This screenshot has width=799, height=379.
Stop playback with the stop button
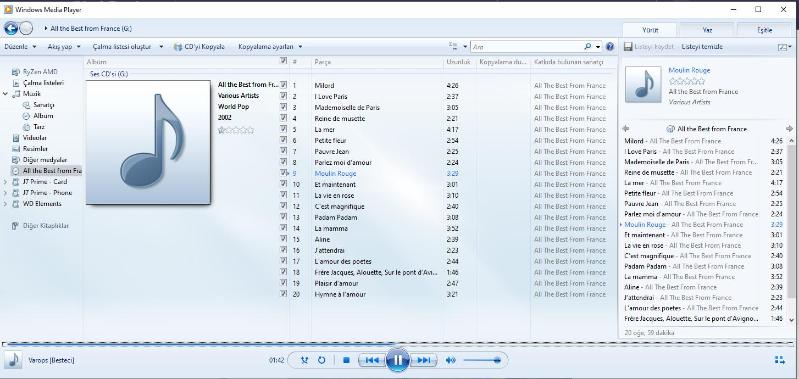[347, 360]
